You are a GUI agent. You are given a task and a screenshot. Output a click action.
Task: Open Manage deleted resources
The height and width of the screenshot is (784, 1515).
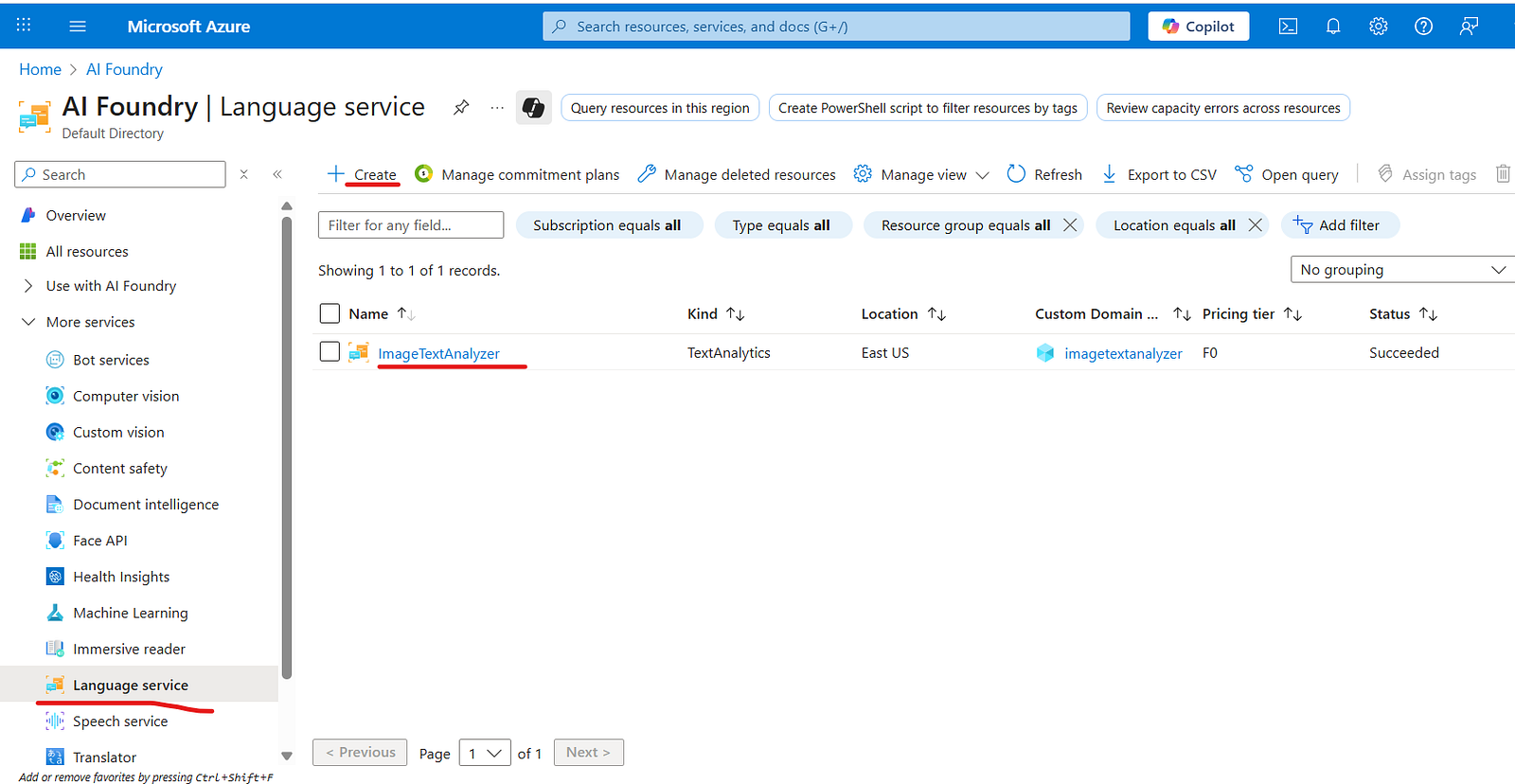[x=737, y=174]
